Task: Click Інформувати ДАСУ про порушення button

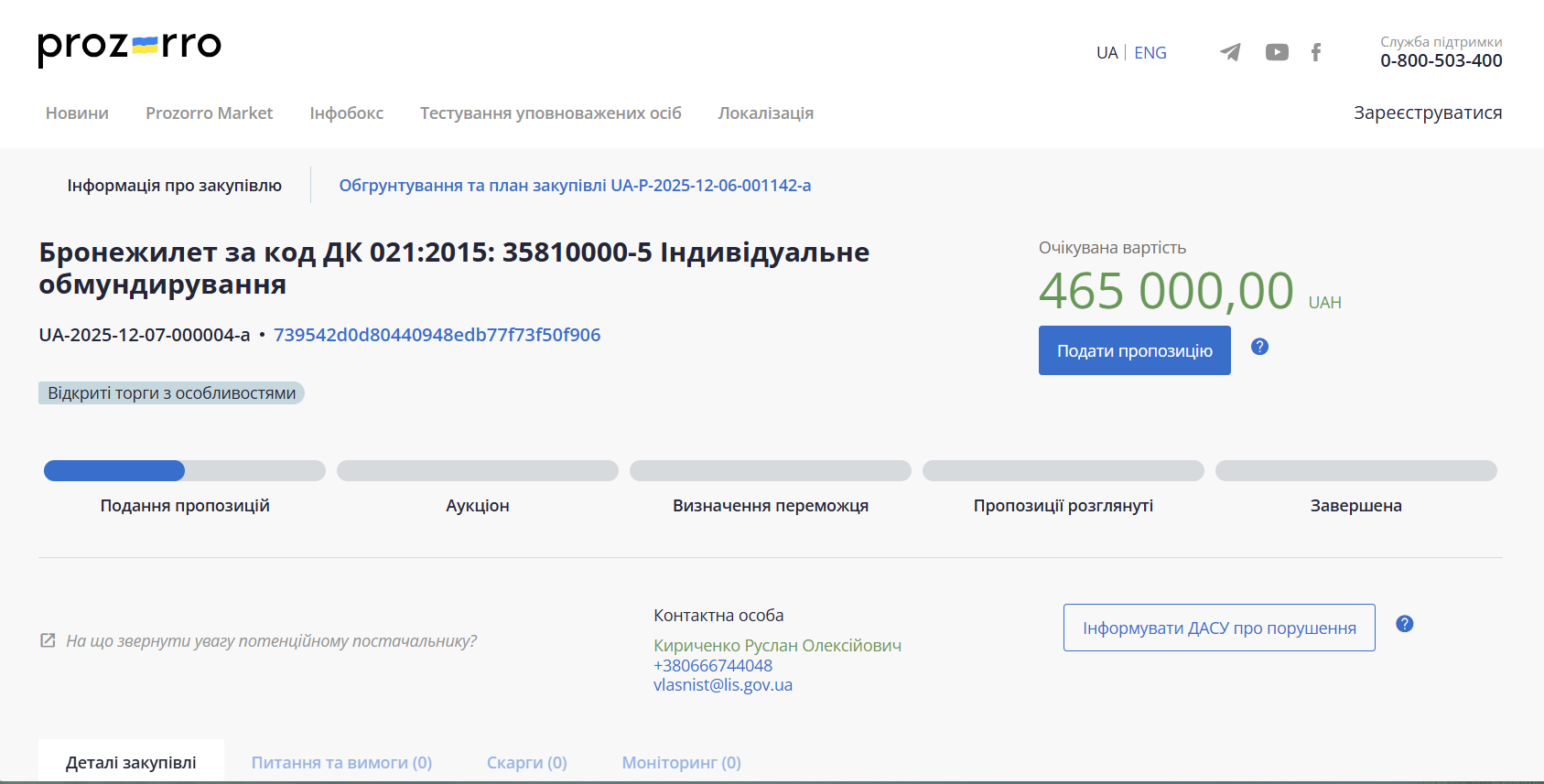Action: pyautogui.click(x=1218, y=628)
